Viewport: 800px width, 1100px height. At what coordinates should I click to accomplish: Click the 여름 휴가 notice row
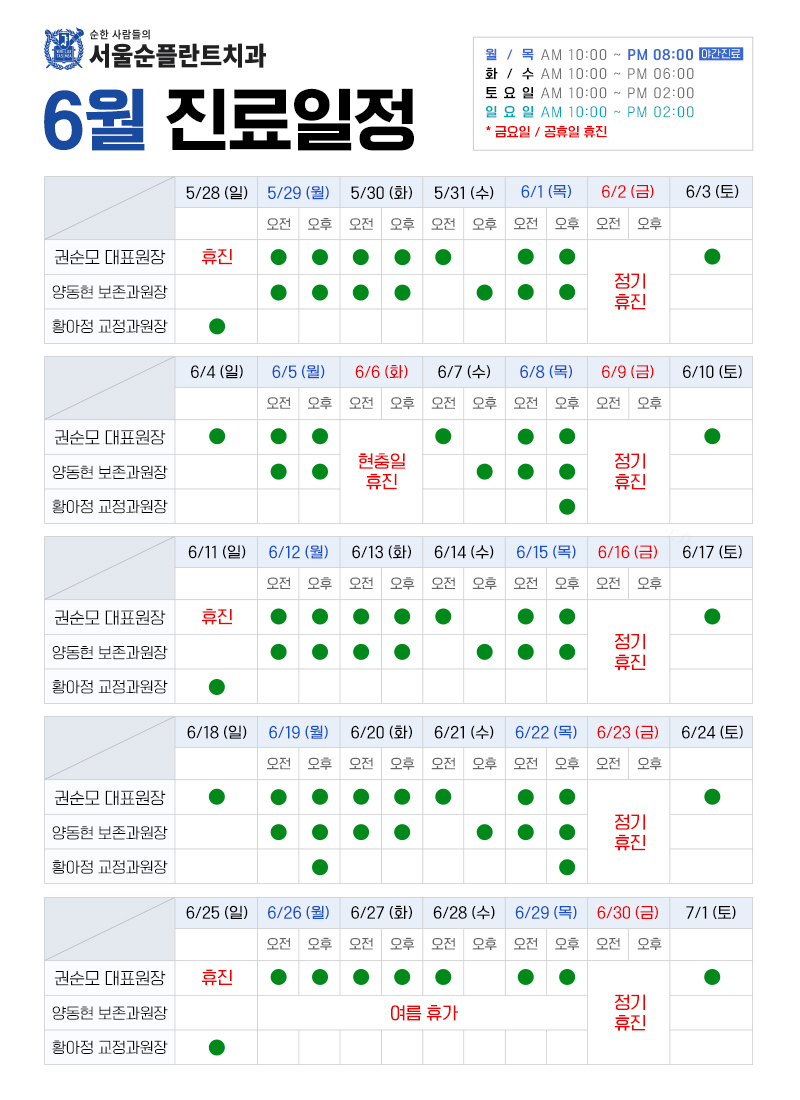pos(423,1013)
